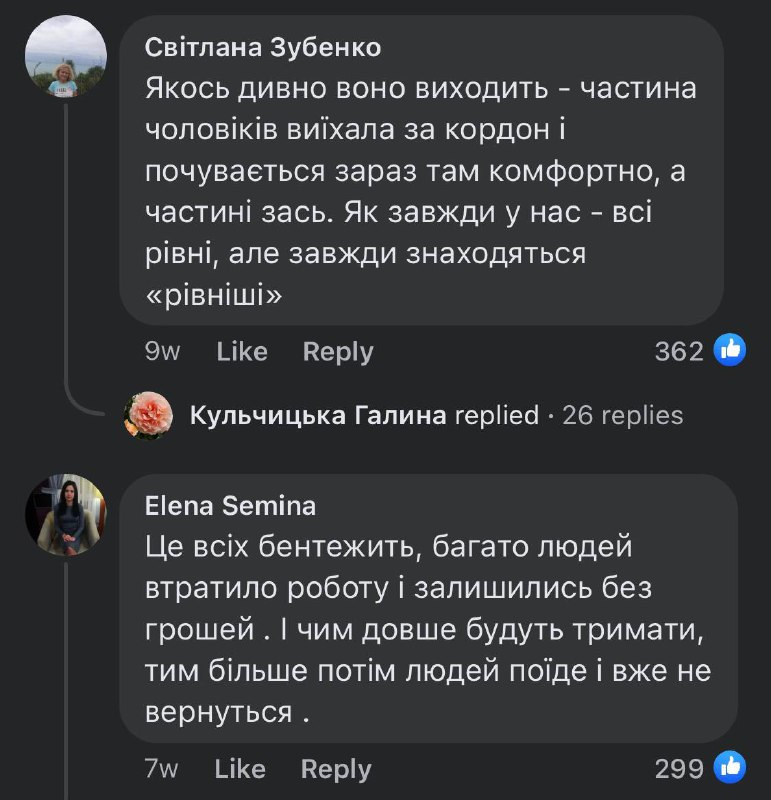Click the 9w comment timestamp
This screenshot has width=771, height=800.
[x=162, y=352]
